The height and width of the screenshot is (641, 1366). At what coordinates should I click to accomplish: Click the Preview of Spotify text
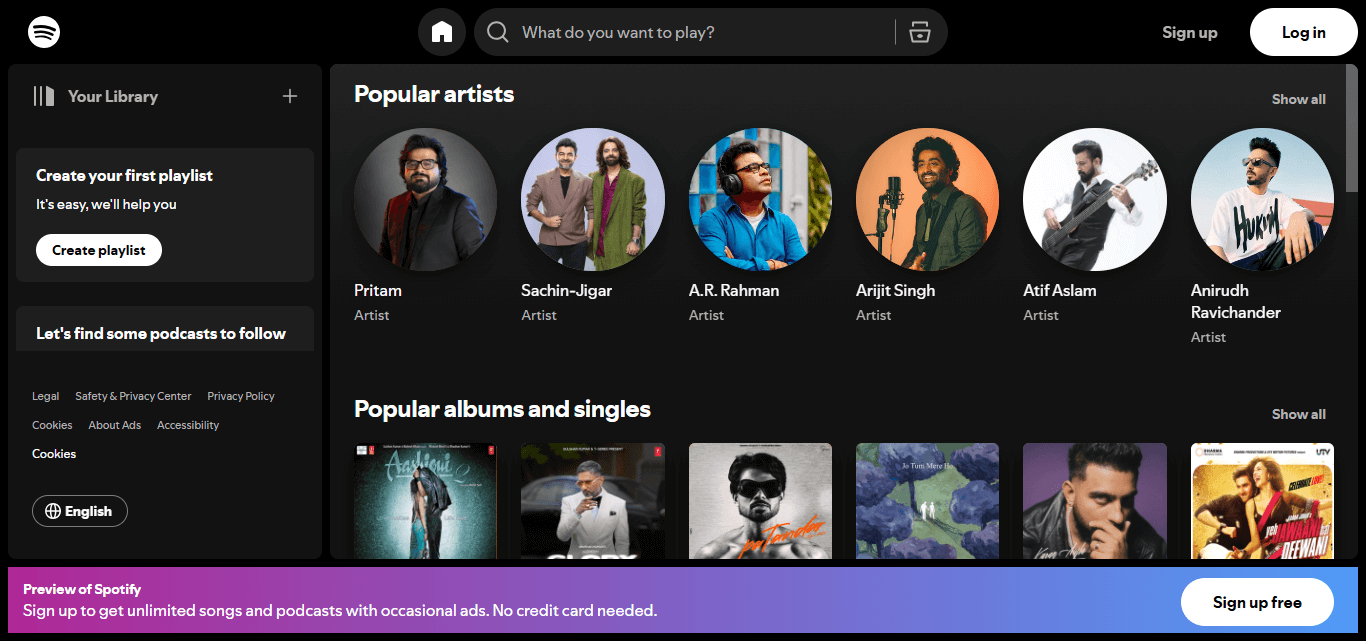point(82,589)
